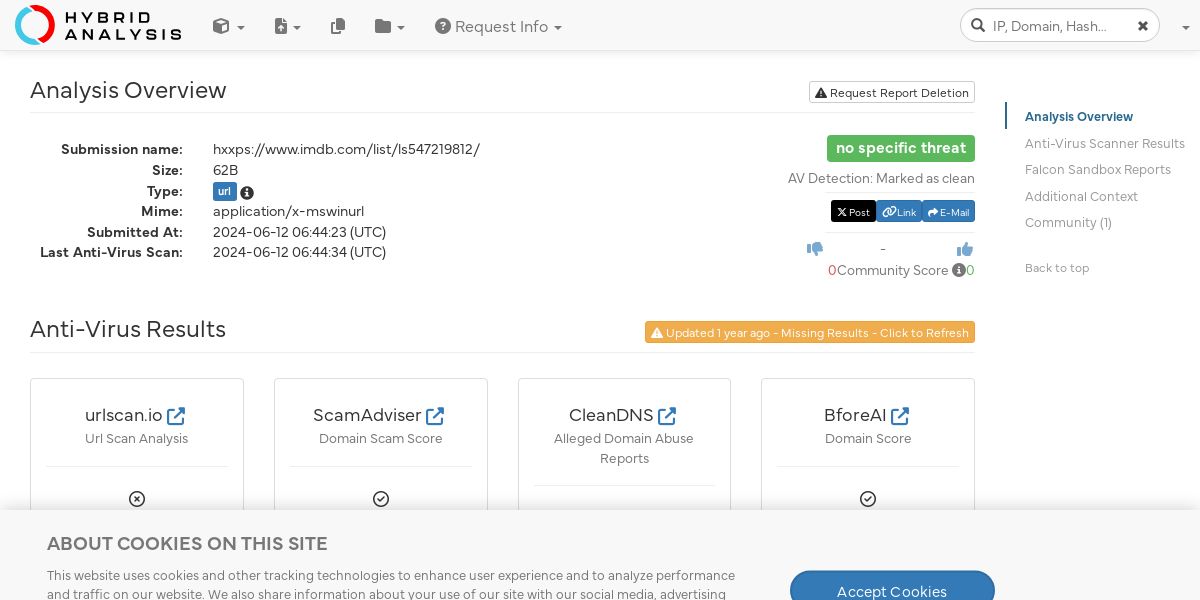Click the search magnifier icon
1200x600 pixels.
click(977, 26)
